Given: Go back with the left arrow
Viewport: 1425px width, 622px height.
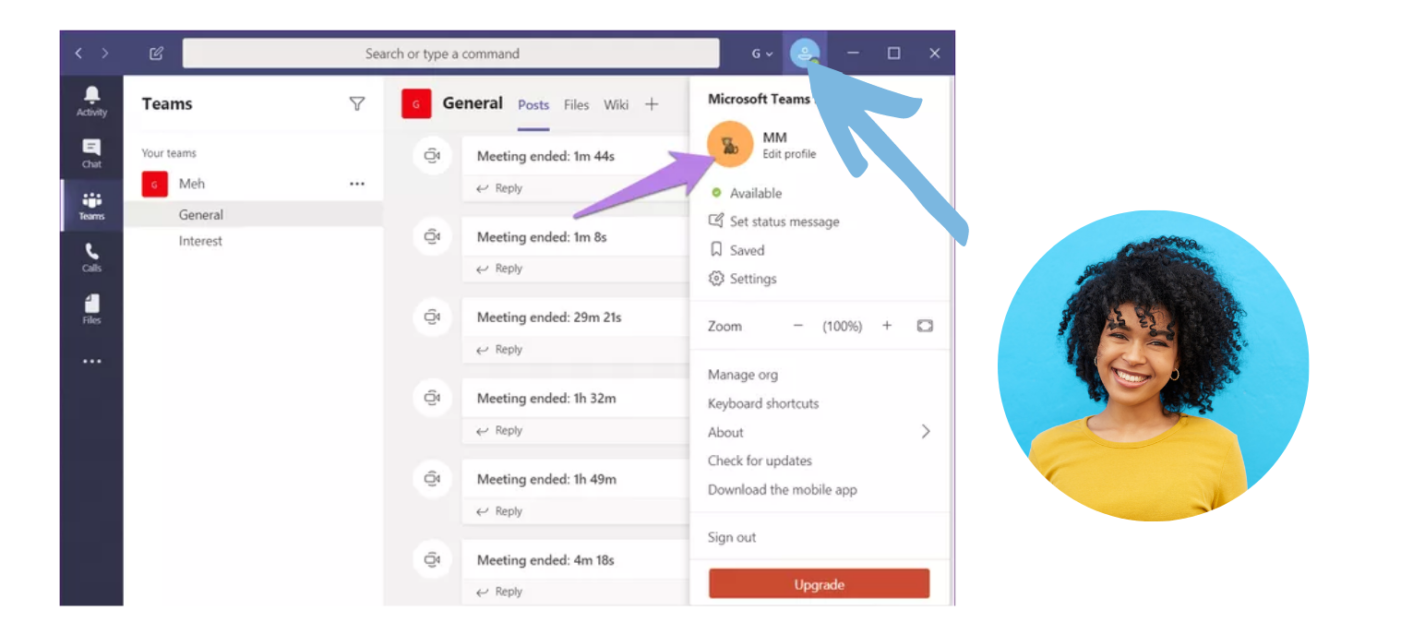Looking at the screenshot, I should point(79,53).
